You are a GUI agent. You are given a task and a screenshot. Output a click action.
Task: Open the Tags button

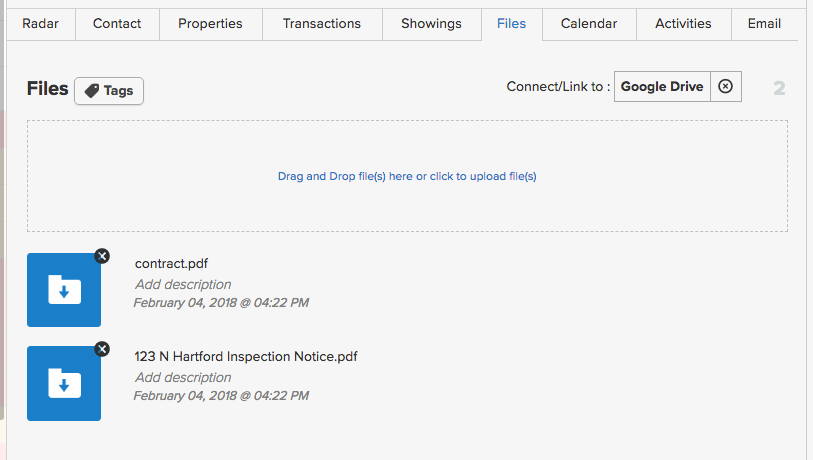(109, 91)
